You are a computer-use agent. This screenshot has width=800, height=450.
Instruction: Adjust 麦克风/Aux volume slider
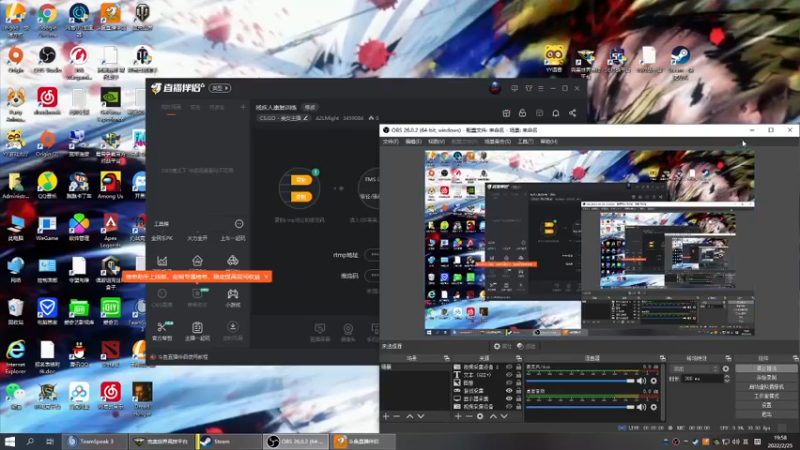[581, 381]
